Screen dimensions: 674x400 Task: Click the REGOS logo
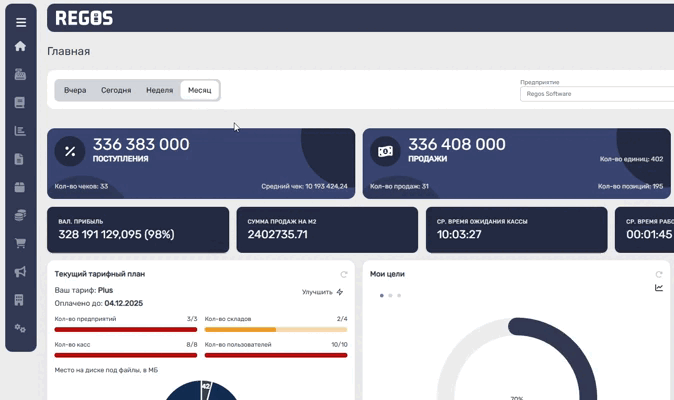tap(84, 18)
